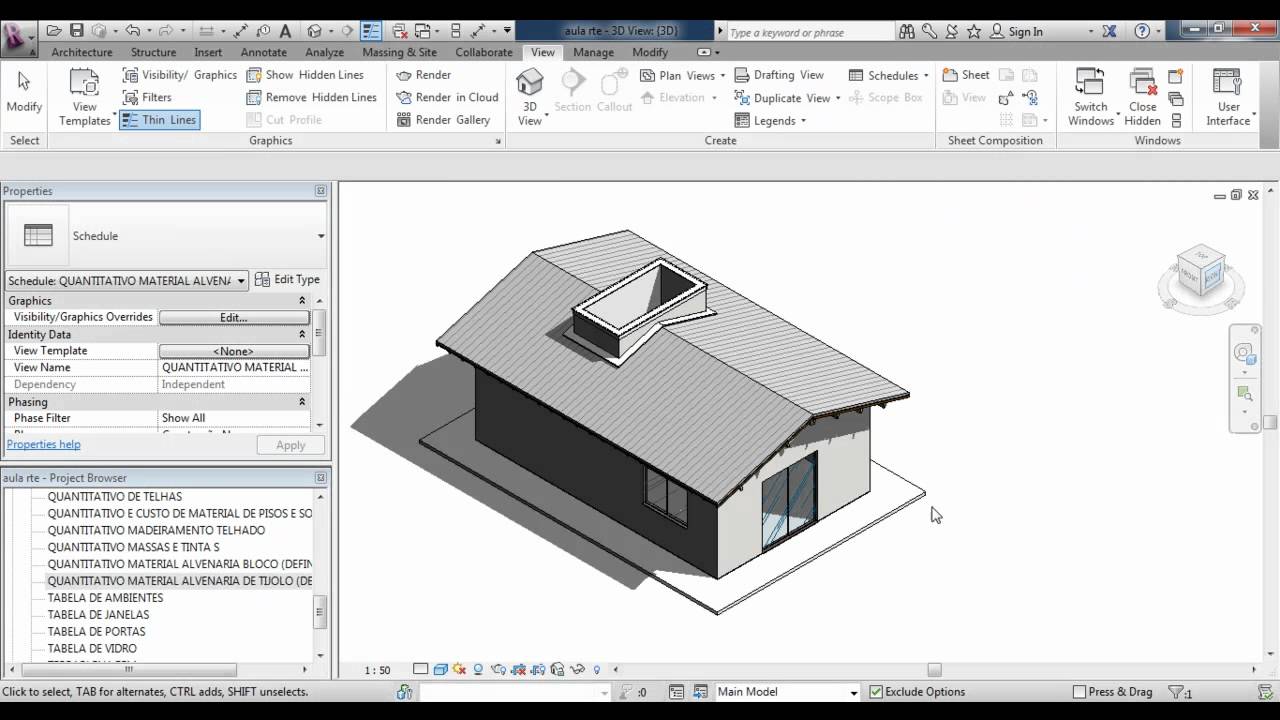1280x720 pixels.
Task: Select TABELA DE PORTAS in Project Browser
Action: 96,632
